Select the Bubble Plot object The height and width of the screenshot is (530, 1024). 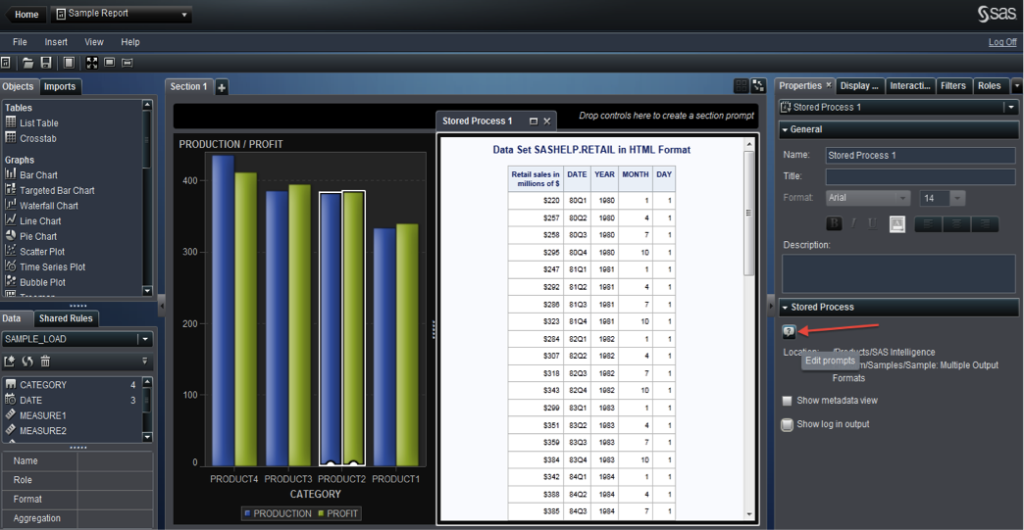click(x=34, y=283)
